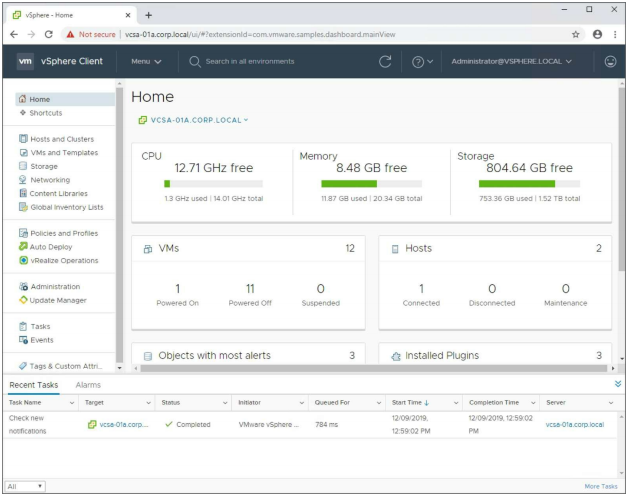Open Status column filter dropdown
628x496 pixels.
225,403
